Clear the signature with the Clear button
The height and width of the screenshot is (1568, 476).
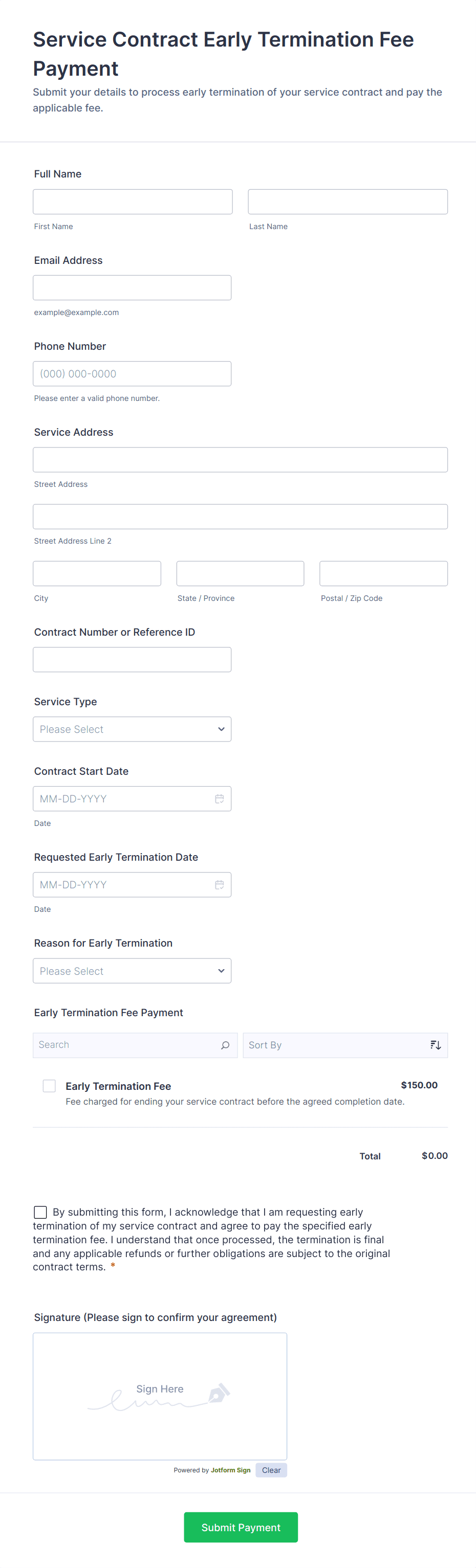point(271,1470)
